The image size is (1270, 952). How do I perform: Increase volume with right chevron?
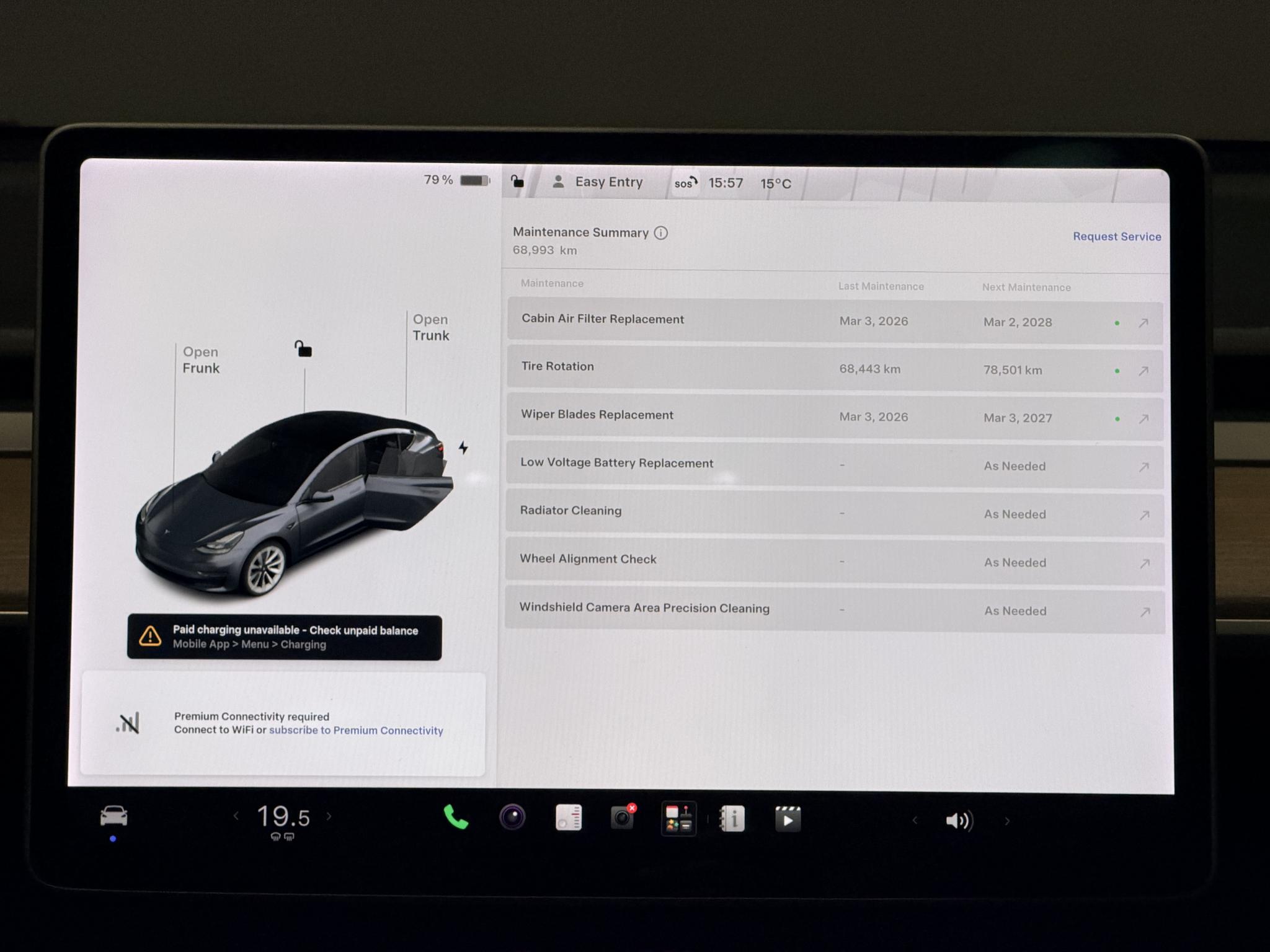(x=1007, y=821)
